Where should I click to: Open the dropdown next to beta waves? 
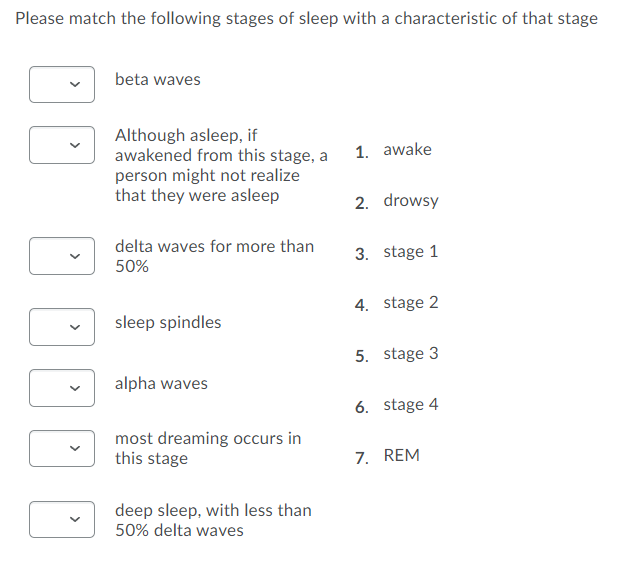pyautogui.click(x=61, y=85)
